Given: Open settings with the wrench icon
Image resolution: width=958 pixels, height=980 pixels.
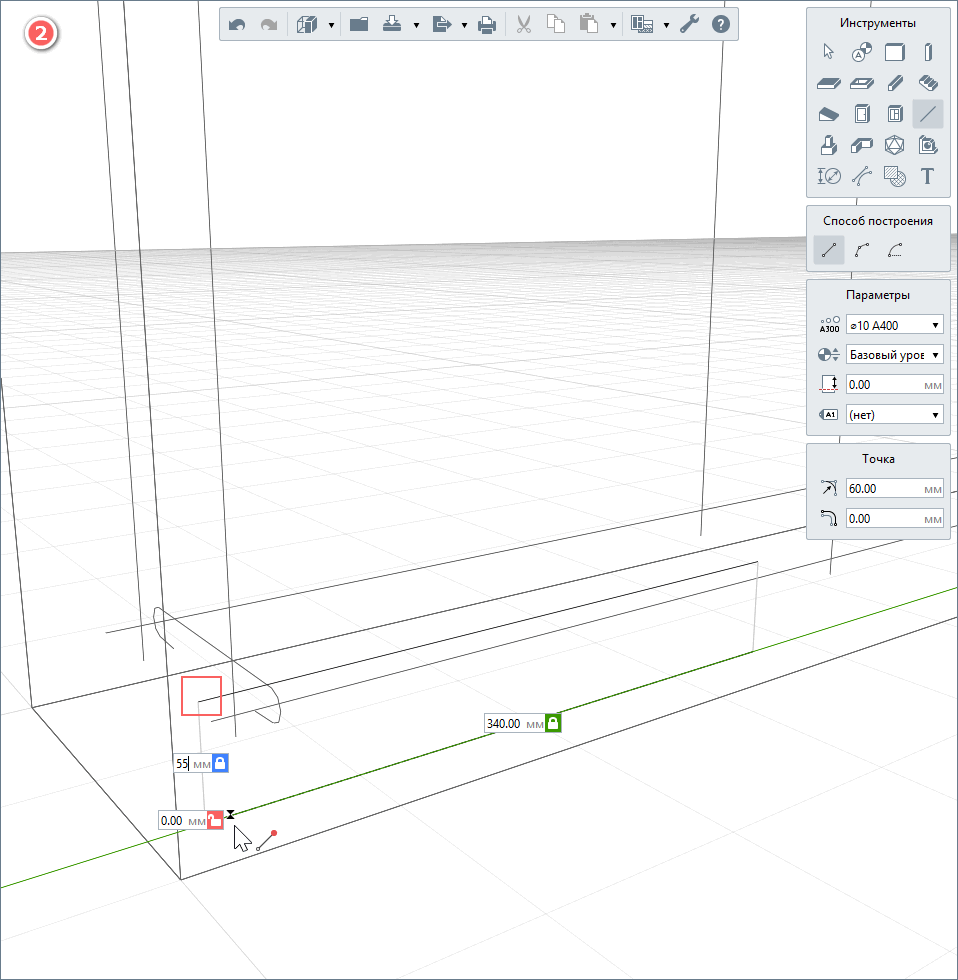Looking at the screenshot, I should point(689,25).
